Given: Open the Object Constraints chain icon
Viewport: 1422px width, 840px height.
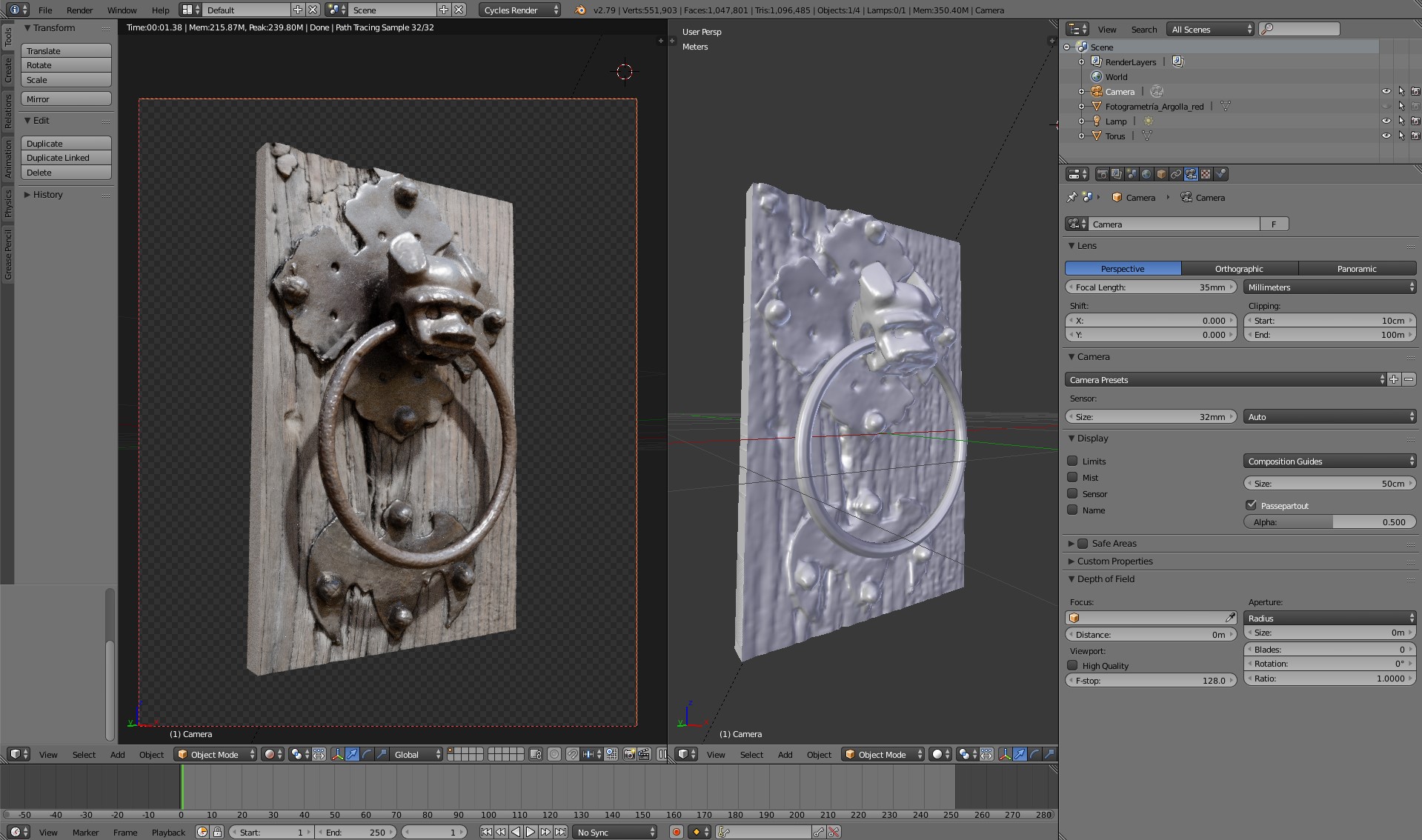Looking at the screenshot, I should pyautogui.click(x=1175, y=174).
